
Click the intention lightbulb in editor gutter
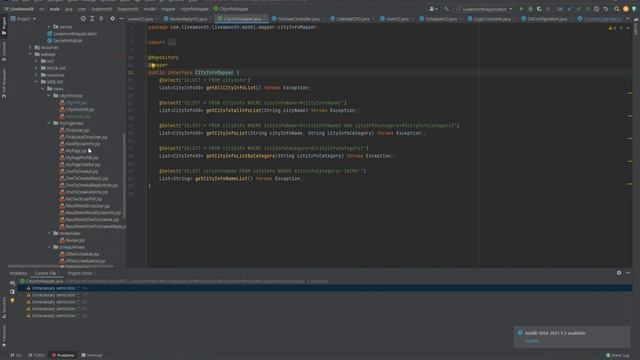click(152, 65)
